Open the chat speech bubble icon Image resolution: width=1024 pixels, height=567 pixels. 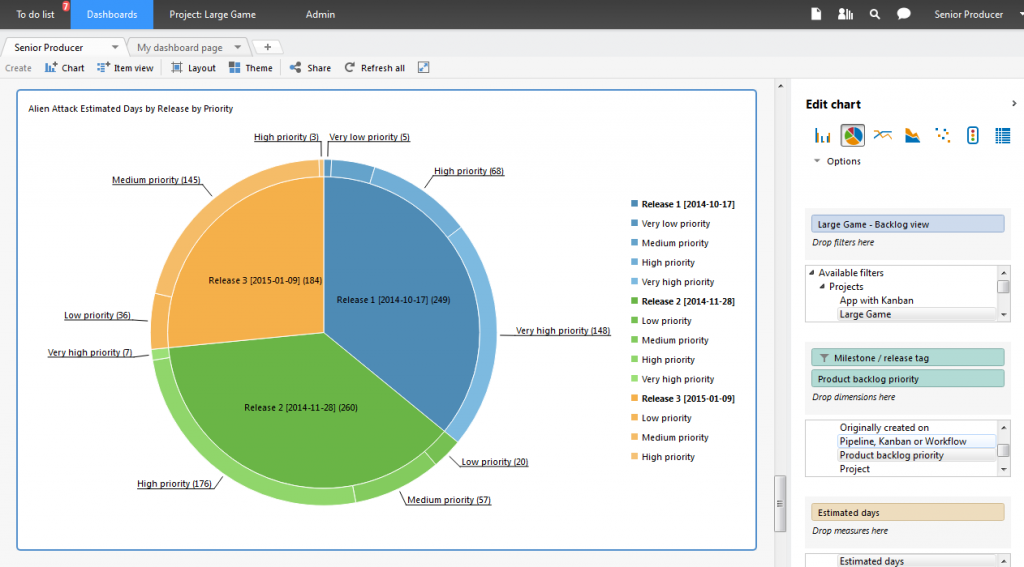(904, 15)
